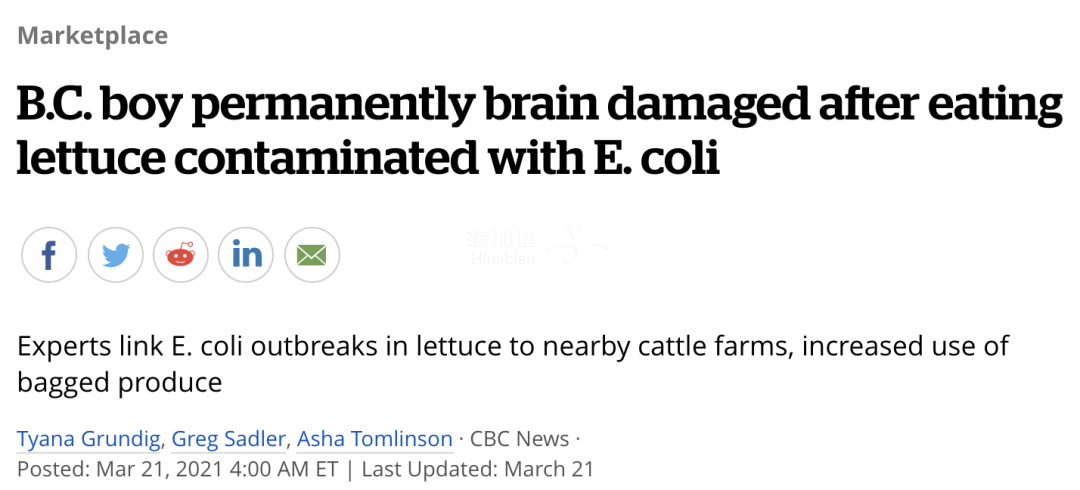The width and height of the screenshot is (1080, 490).
Task: Click the Chinese characters in watermark
Action: click(503, 240)
